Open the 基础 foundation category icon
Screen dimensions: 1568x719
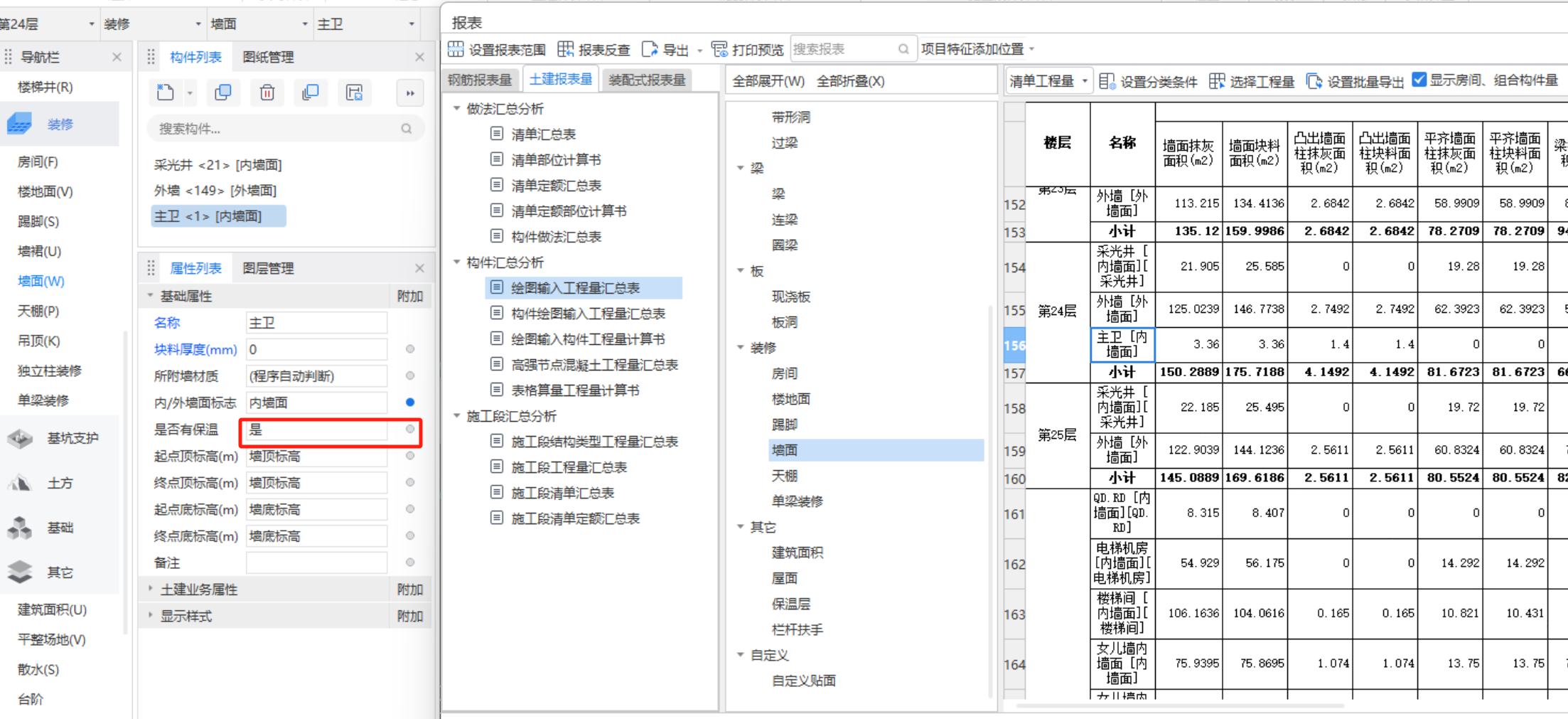pos(20,528)
